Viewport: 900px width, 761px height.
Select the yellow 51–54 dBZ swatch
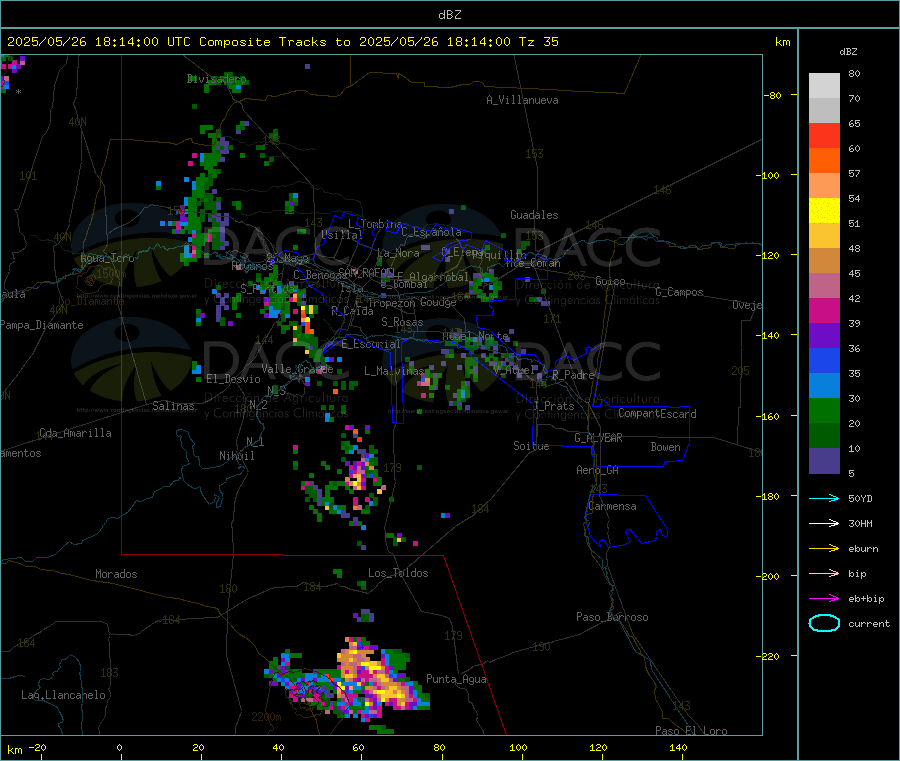[824, 211]
